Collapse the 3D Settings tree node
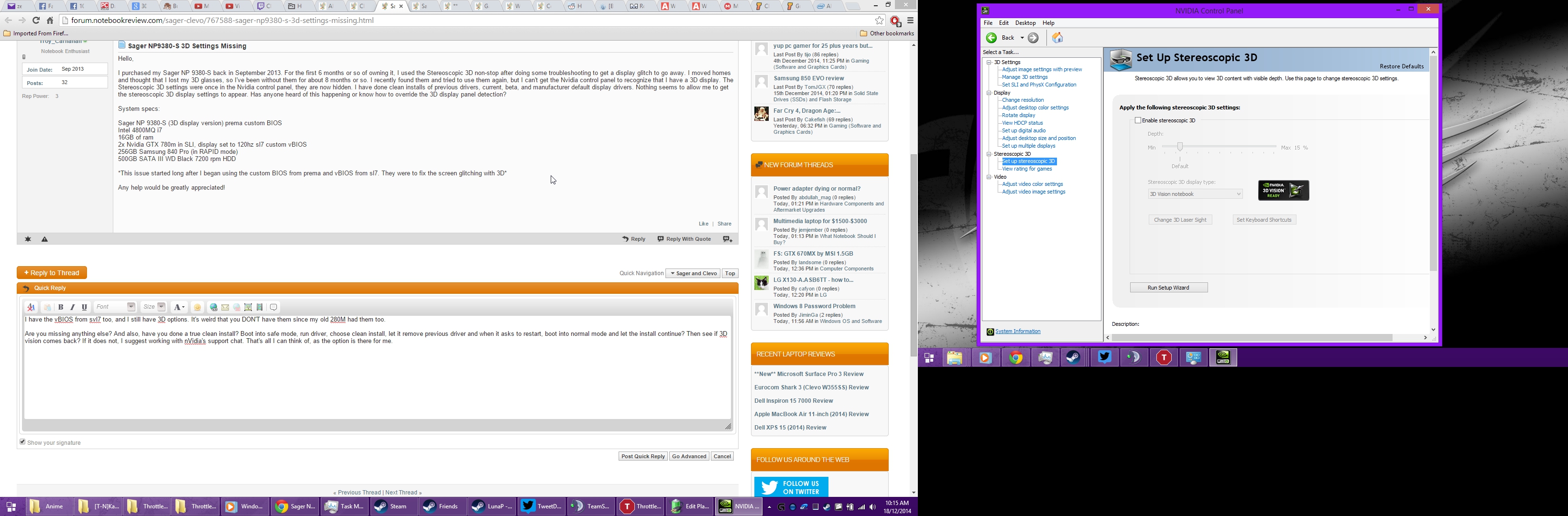The height and width of the screenshot is (516, 1568). click(989, 62)
